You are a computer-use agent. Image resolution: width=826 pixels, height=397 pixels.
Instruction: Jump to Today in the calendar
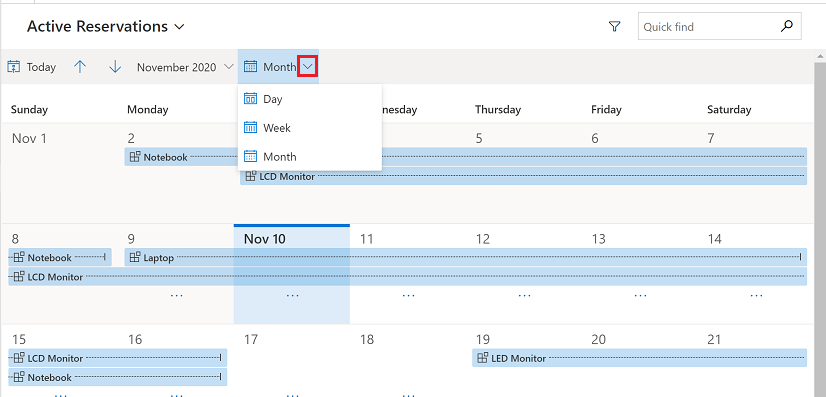(32, 67)
